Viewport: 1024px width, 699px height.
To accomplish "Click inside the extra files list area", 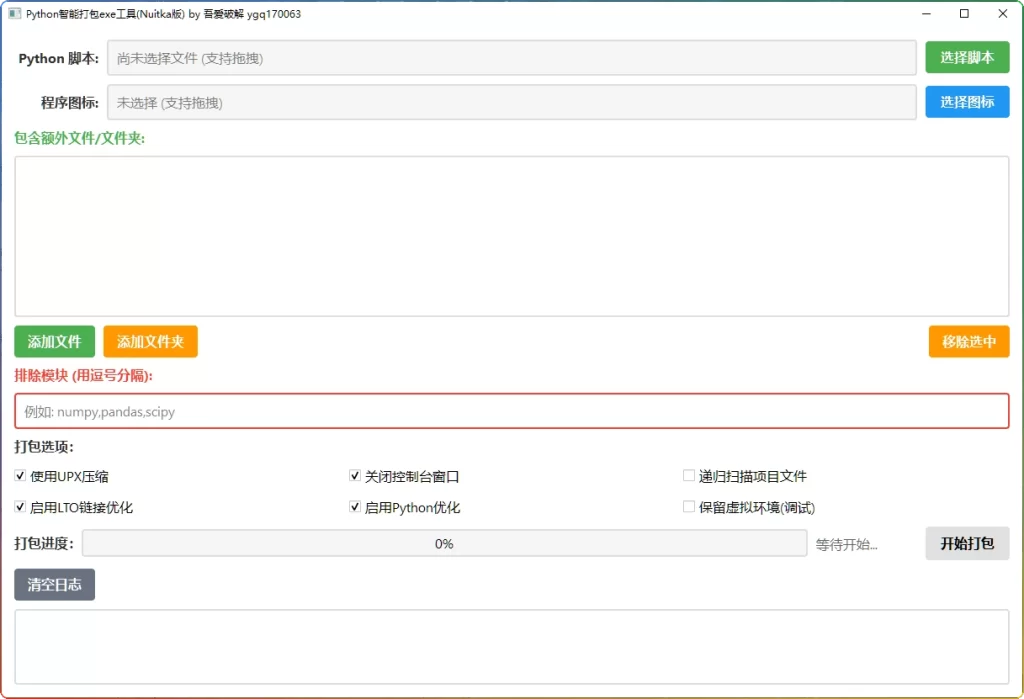I will click(510, 235).
